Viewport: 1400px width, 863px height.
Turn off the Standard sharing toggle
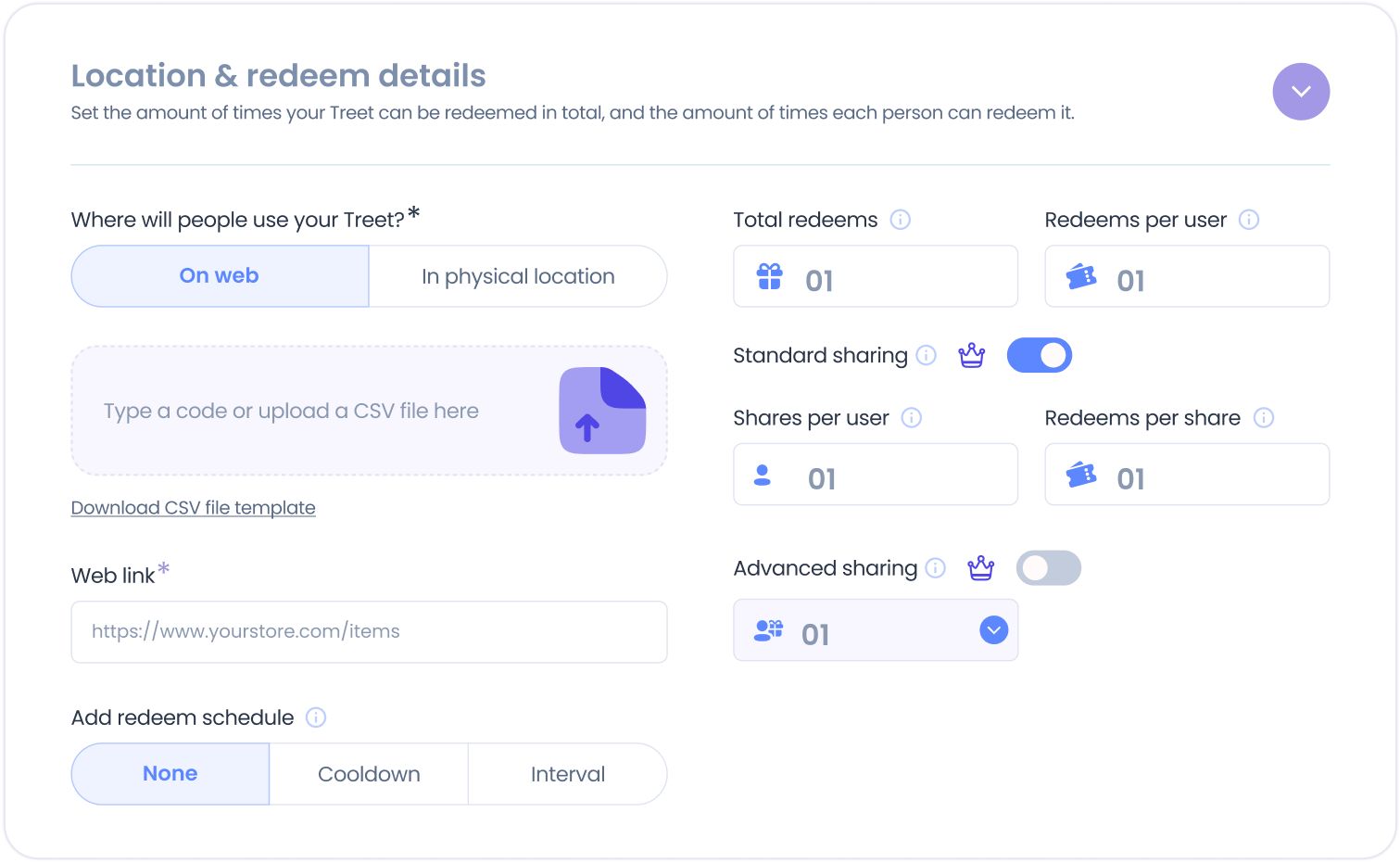(1040, 355)
